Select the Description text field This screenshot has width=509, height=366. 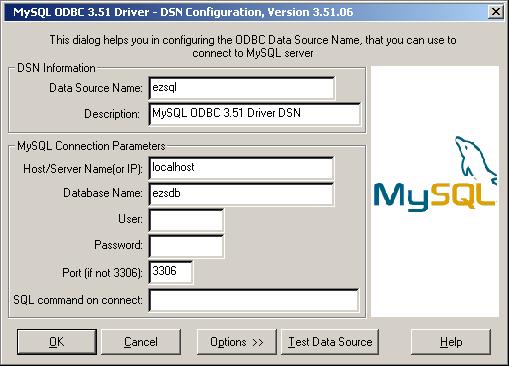(254, 114)
